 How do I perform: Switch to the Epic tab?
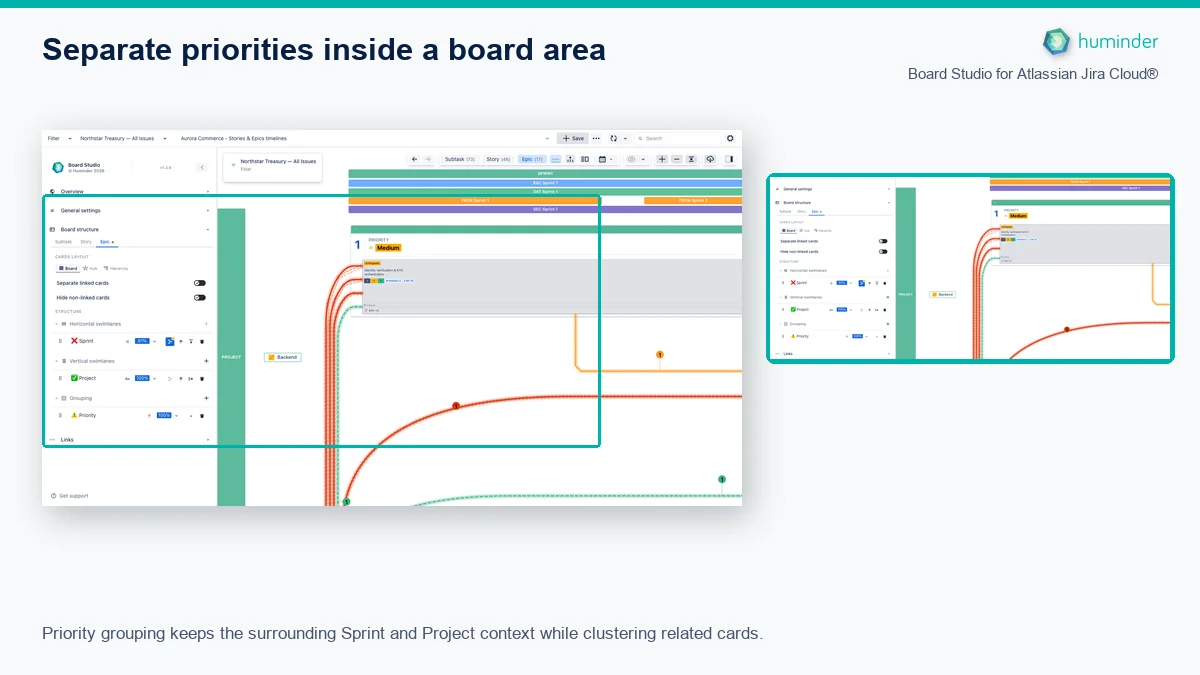(x=106, y=242)
